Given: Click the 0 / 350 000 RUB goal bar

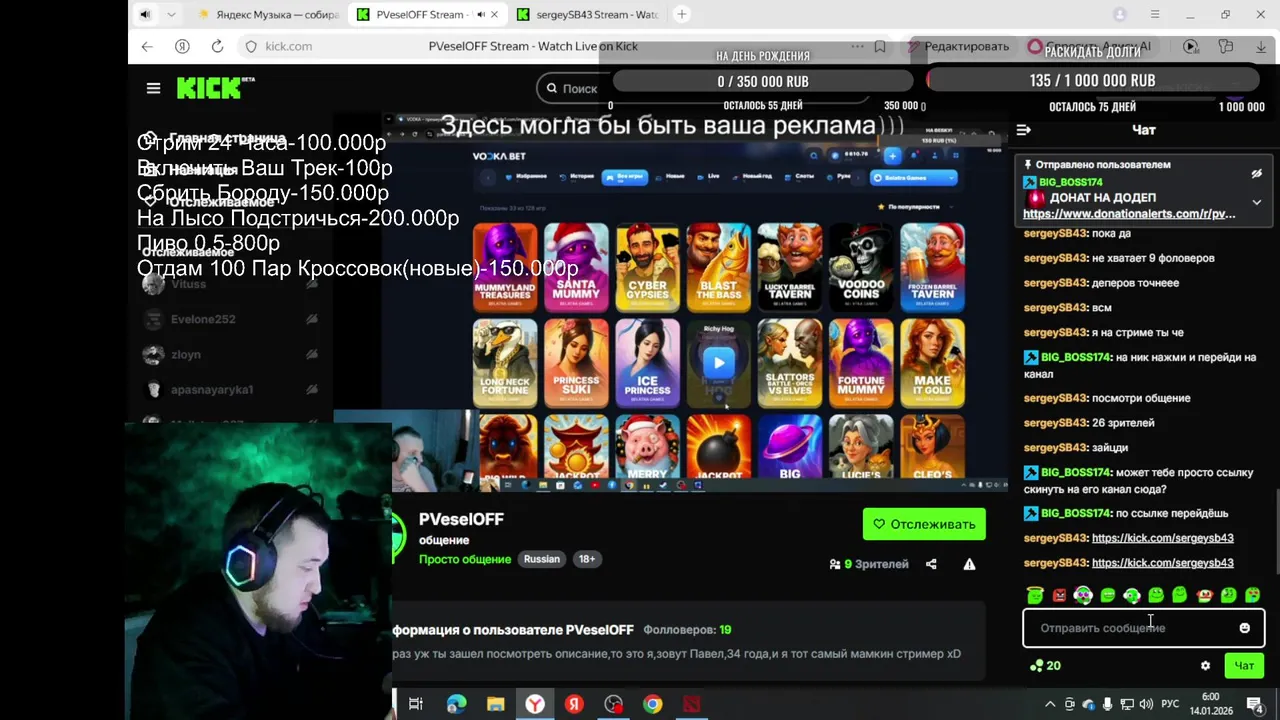Looking at the screenshot, I should (x=763, y=81).
